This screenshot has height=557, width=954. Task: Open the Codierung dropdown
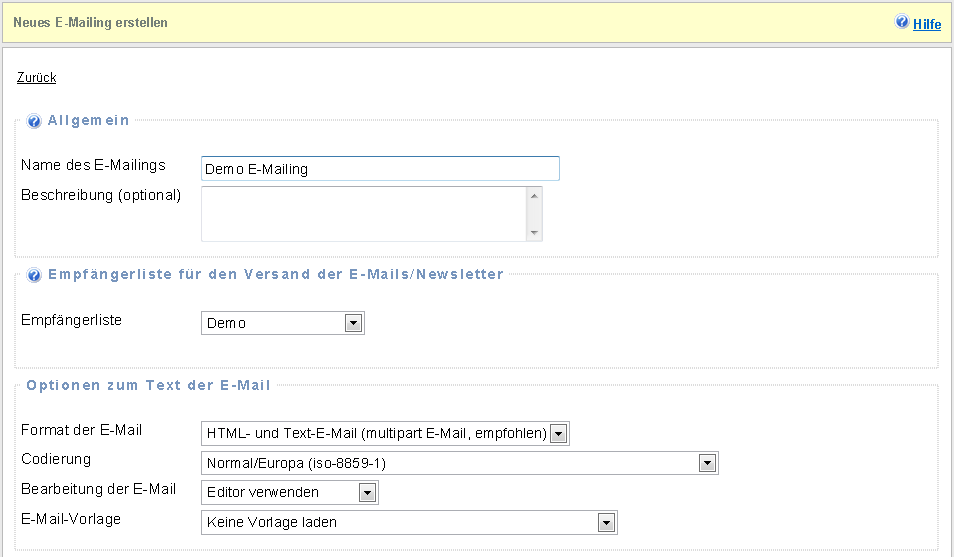(x=459, y=463)
